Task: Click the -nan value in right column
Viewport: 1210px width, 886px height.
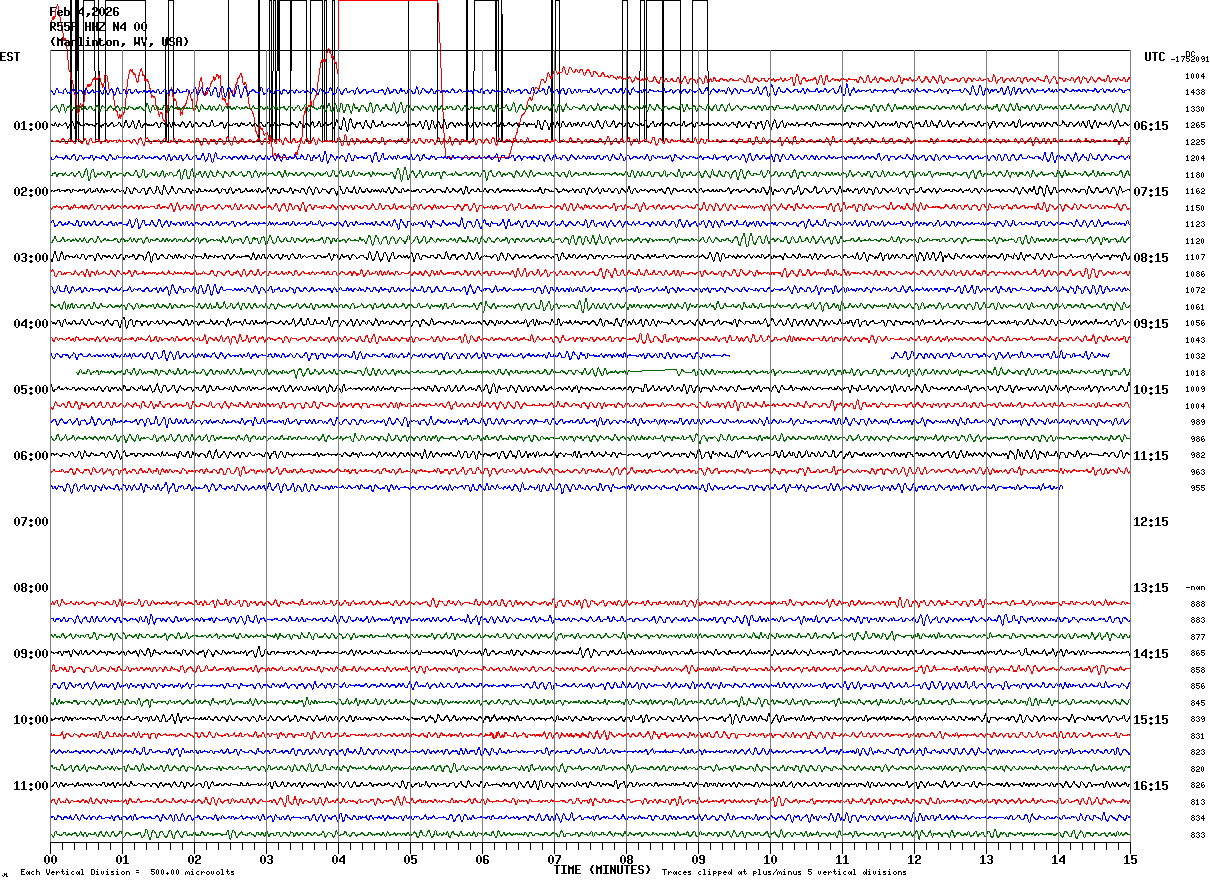Action: tap(1195, 588)
